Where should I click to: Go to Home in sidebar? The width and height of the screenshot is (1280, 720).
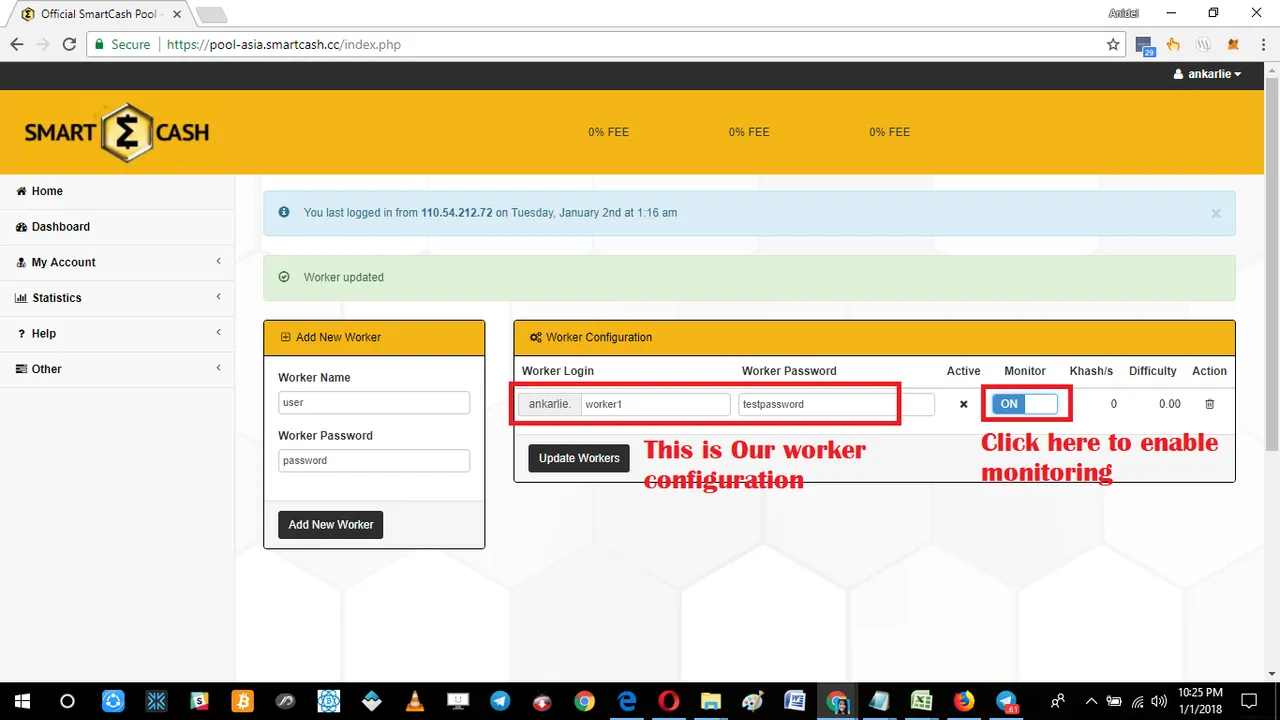117,191
